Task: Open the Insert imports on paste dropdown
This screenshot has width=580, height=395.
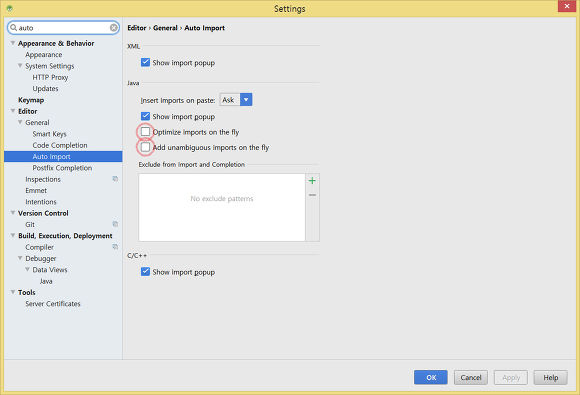Action: 246,99
